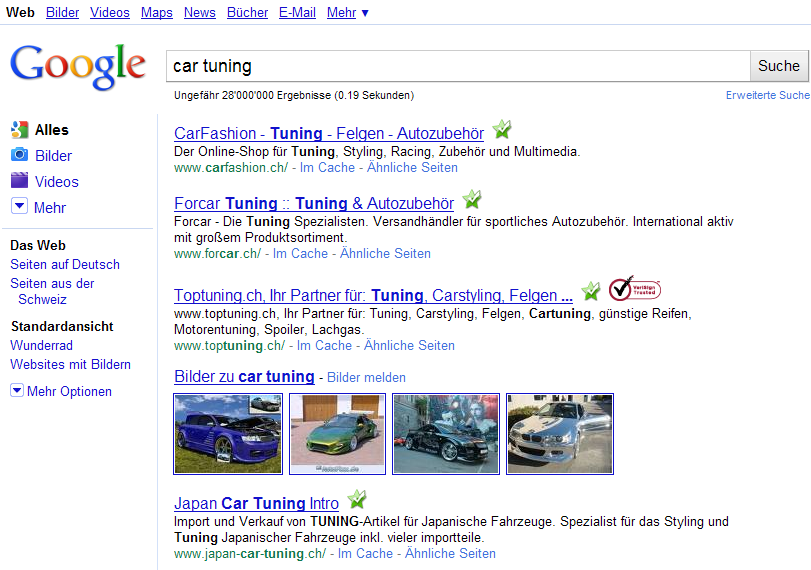Click into the car tuning search field
This screenshot has width=811, height=570.
(457, 66)
